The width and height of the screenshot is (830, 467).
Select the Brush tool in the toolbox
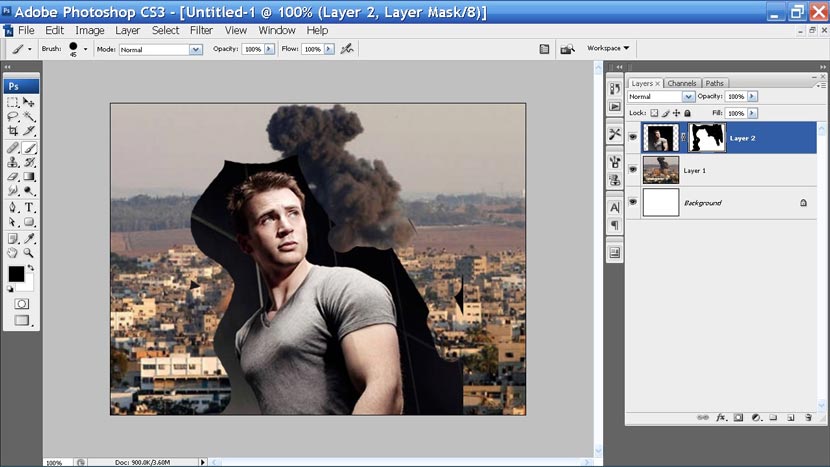[30, 148]
